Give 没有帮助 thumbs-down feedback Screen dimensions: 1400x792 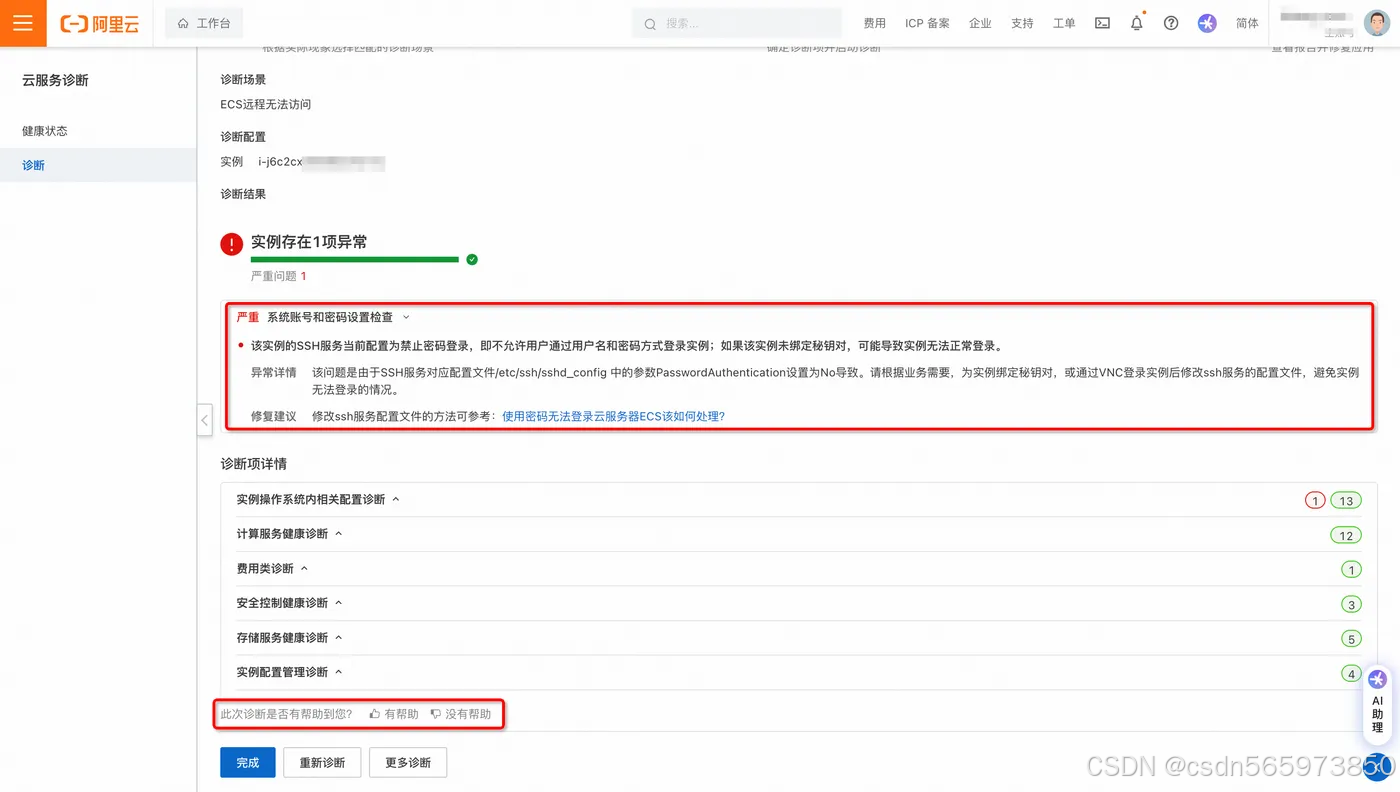(462, 714)
